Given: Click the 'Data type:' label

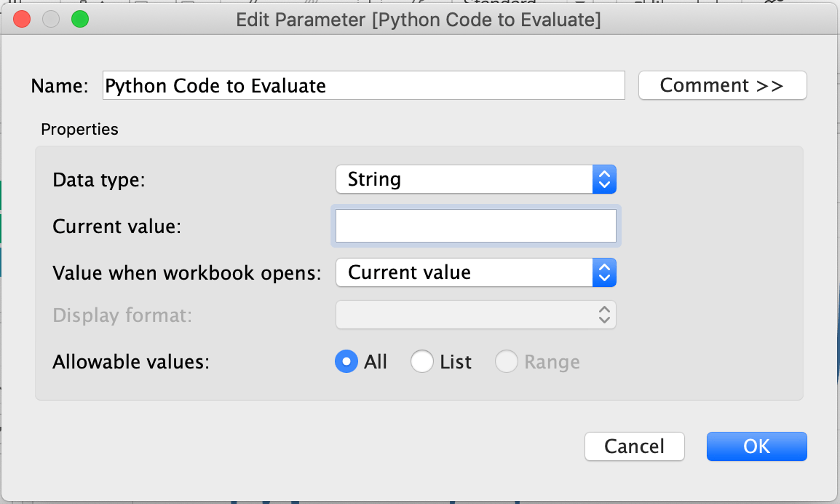Looking at the screenshot, I should point(99,180).
